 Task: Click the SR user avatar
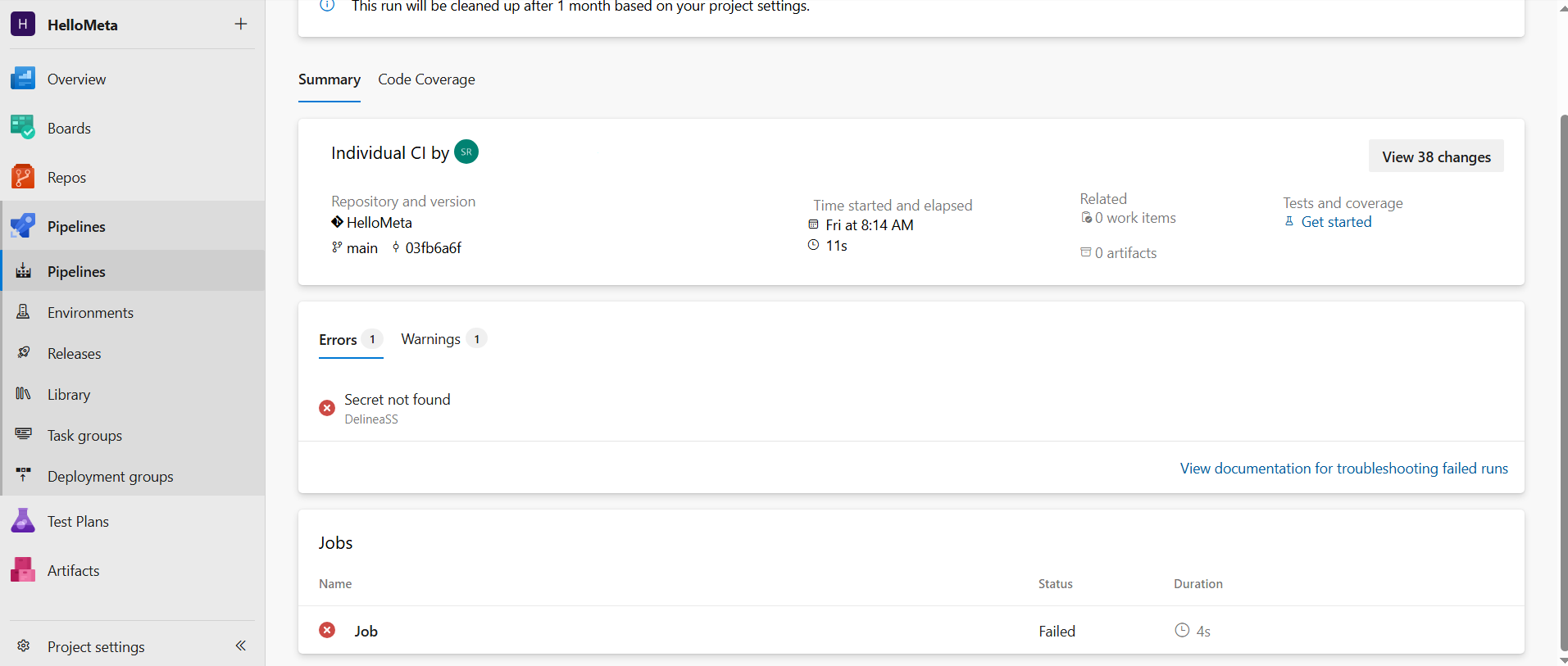(466, 152)
